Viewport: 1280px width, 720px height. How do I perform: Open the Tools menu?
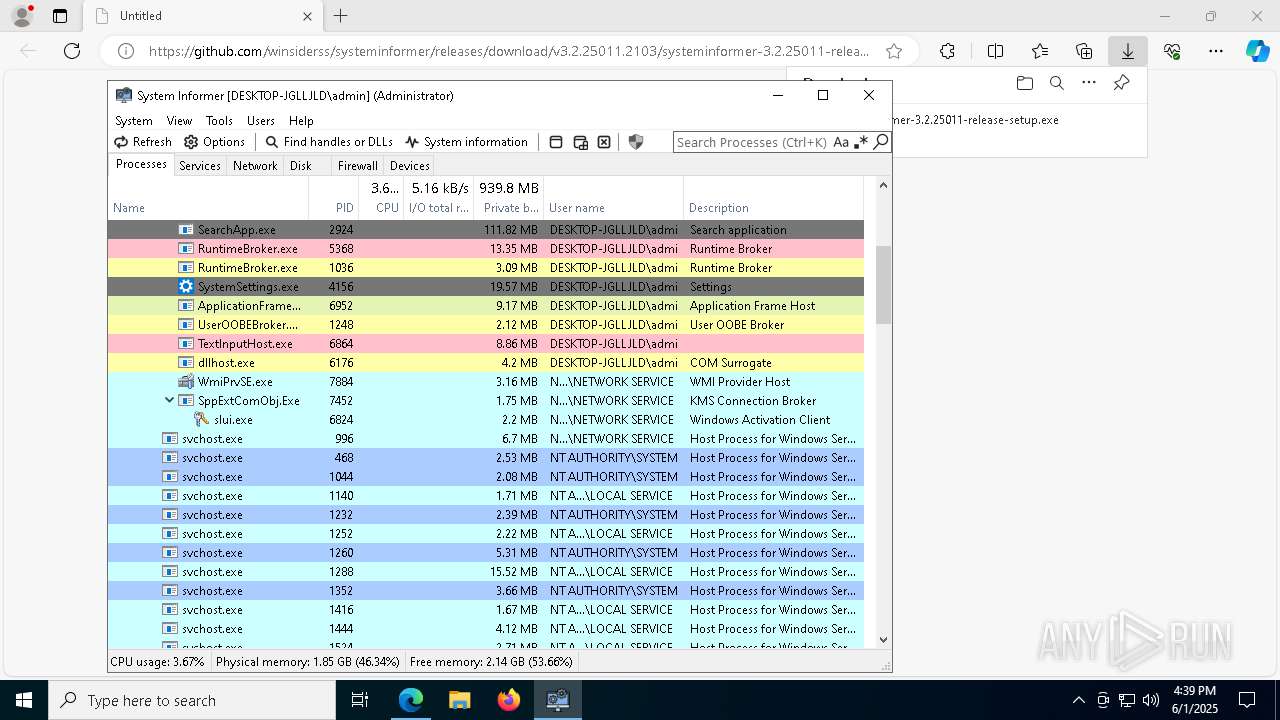coord(219,120)
